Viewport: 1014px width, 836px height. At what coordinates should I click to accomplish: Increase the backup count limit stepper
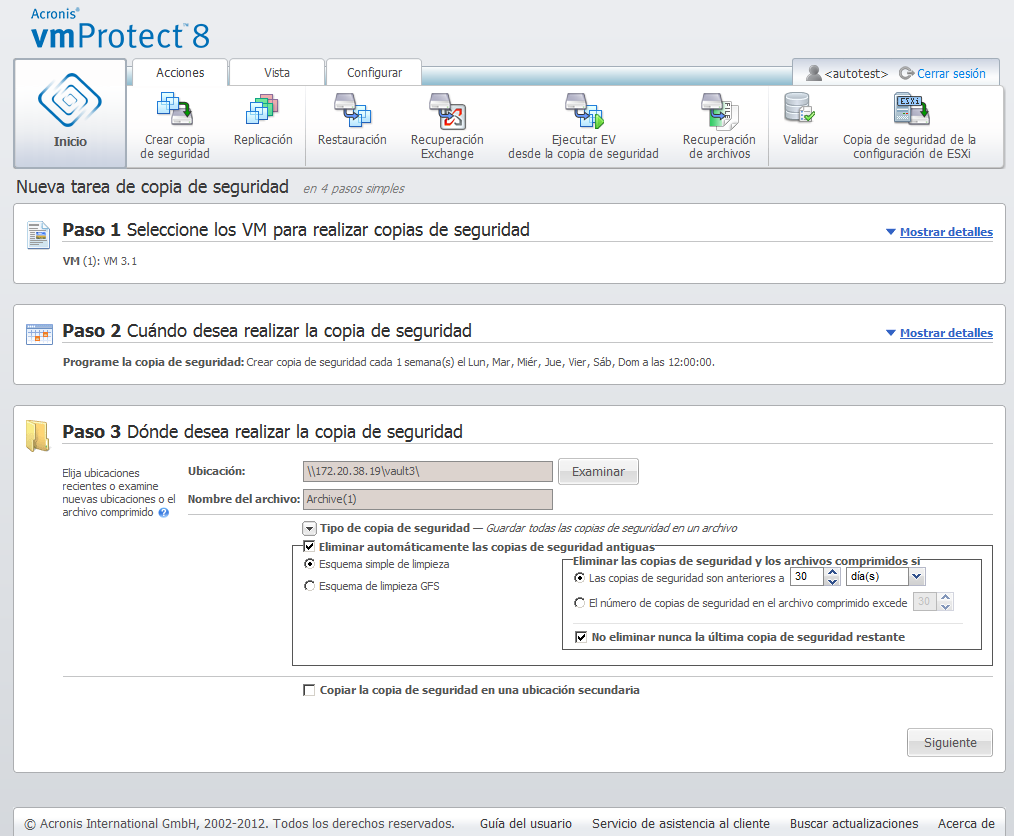click(x=945, y=597)
